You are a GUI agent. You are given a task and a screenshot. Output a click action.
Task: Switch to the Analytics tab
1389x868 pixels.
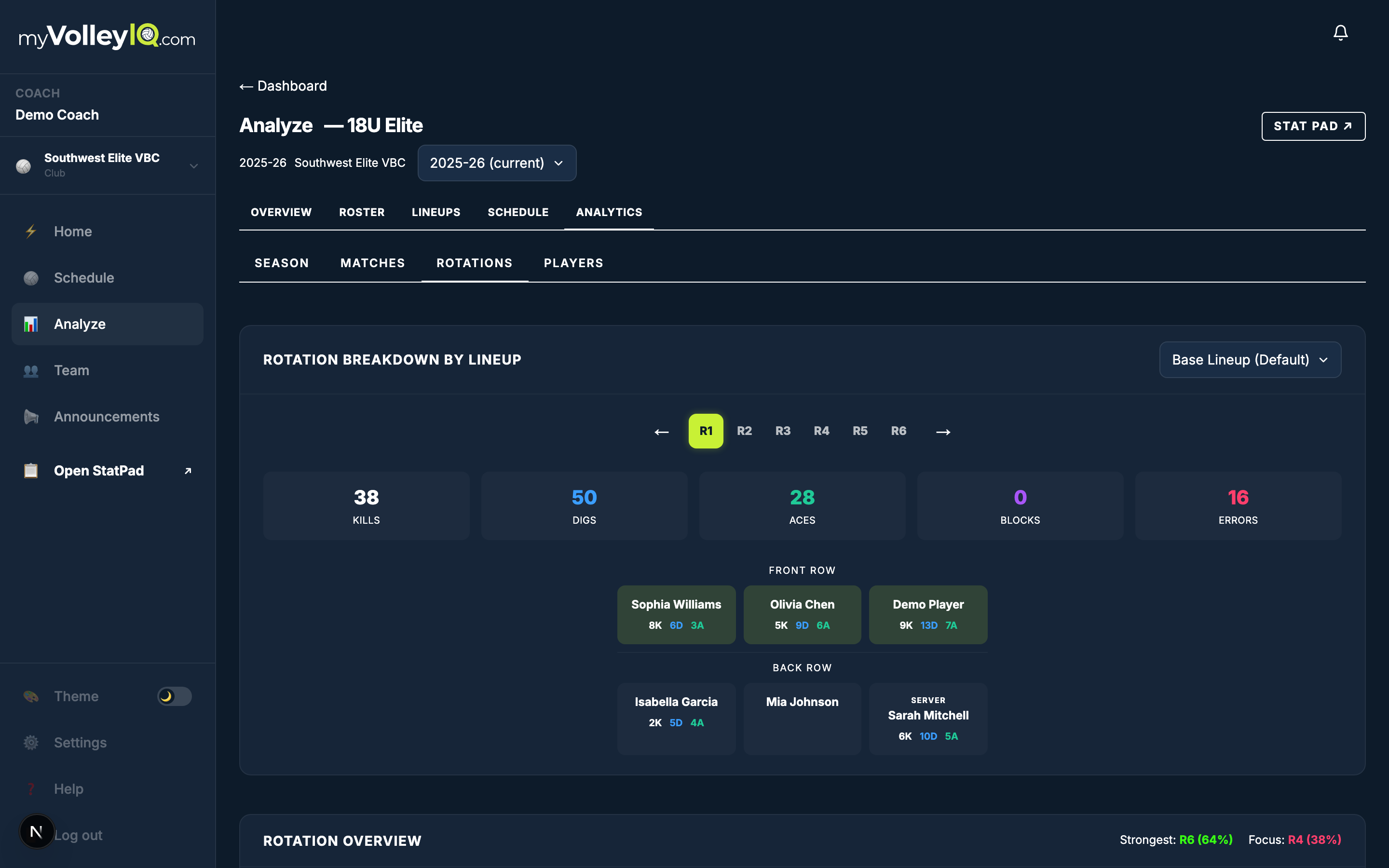pyautogui.click(x=609, y=212)
